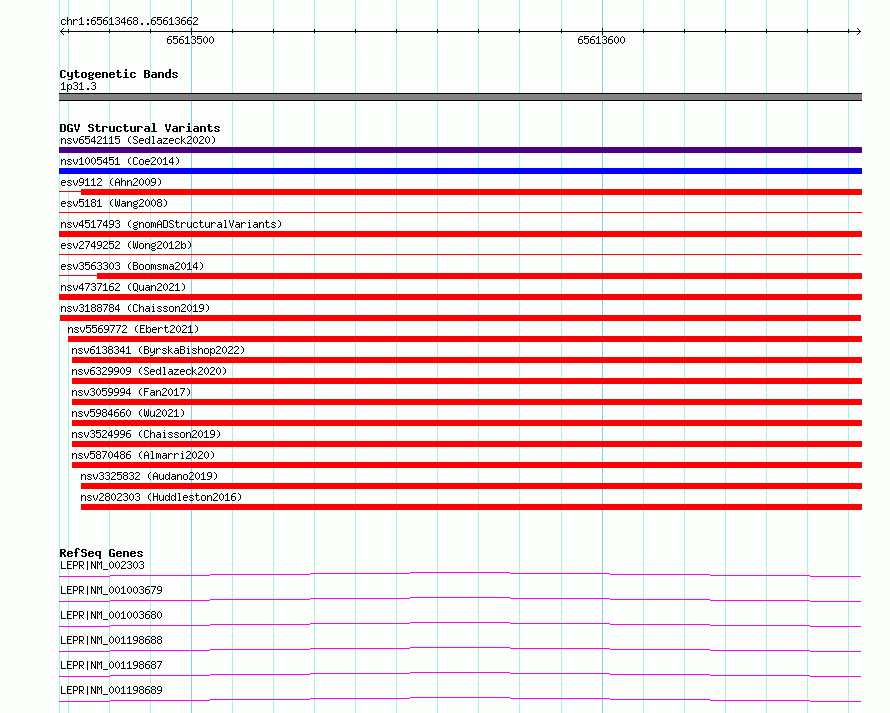Screen dimensions: 890x713
Task: Click the LEPR|NM_001198688 transcript label
Action: (111, 640)
